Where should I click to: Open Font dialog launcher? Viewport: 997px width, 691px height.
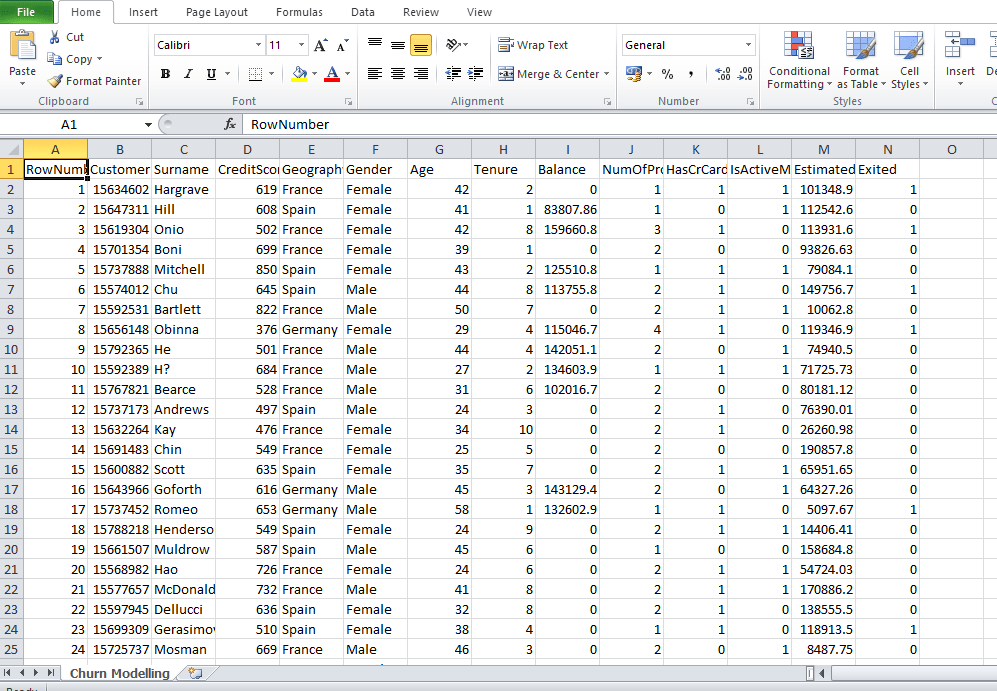pyautogui.click(x=348, y=102)
